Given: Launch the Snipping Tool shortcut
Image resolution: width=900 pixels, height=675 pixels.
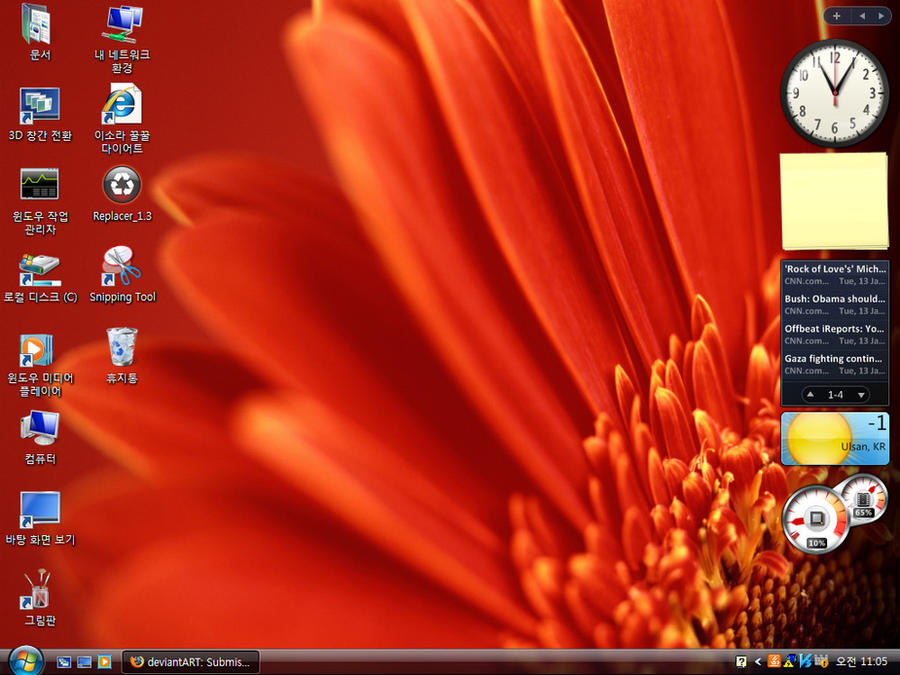Looking at the screenshot, I should coord(122,274).
